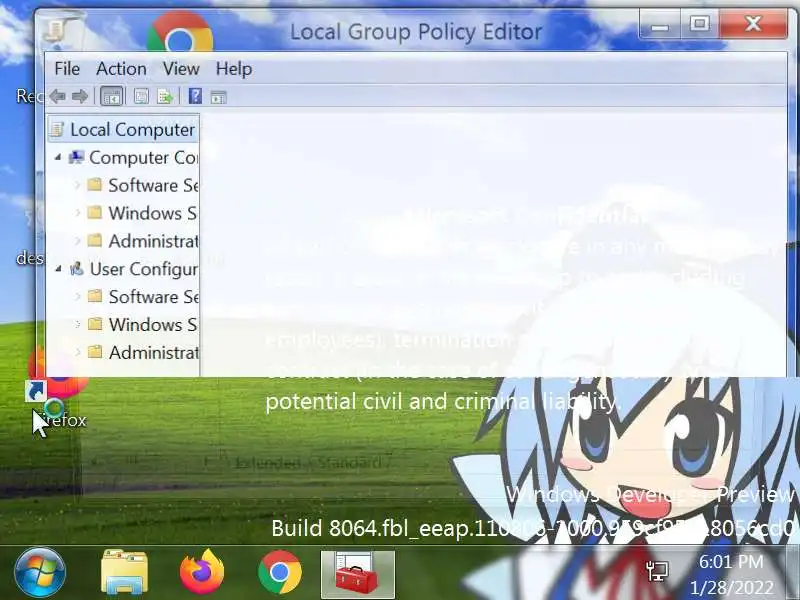800x600 pixels.
Task: Select the Chrome desktop icon behind window
Action: 180,32
